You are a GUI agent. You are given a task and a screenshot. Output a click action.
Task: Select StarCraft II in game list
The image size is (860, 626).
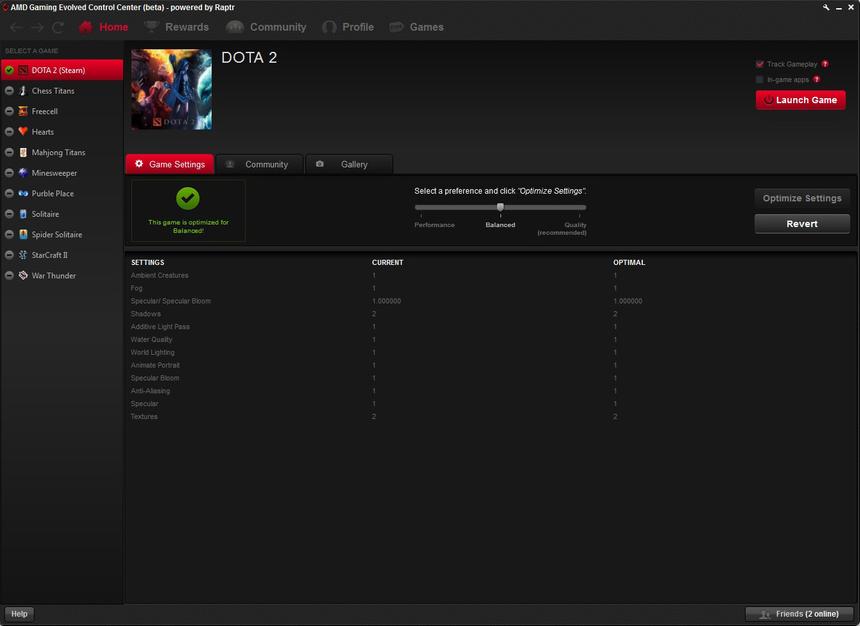coord(49,255)
